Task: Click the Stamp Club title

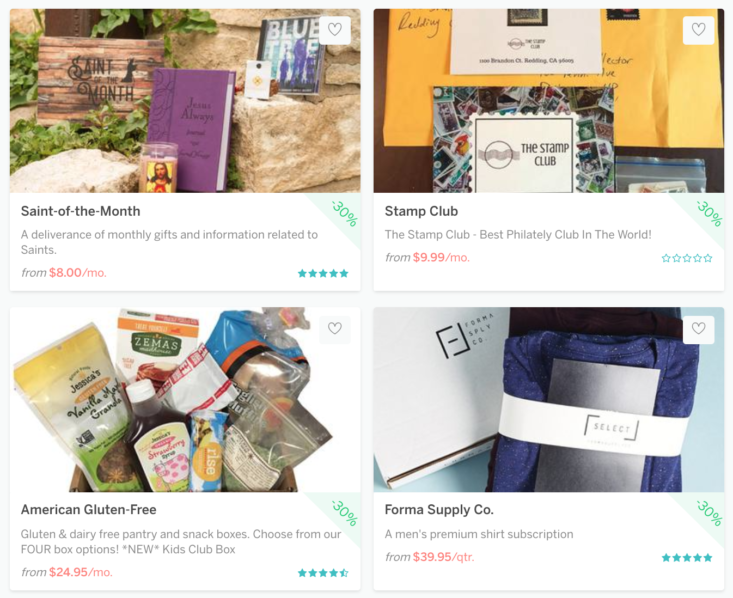Action: (421, 211)
